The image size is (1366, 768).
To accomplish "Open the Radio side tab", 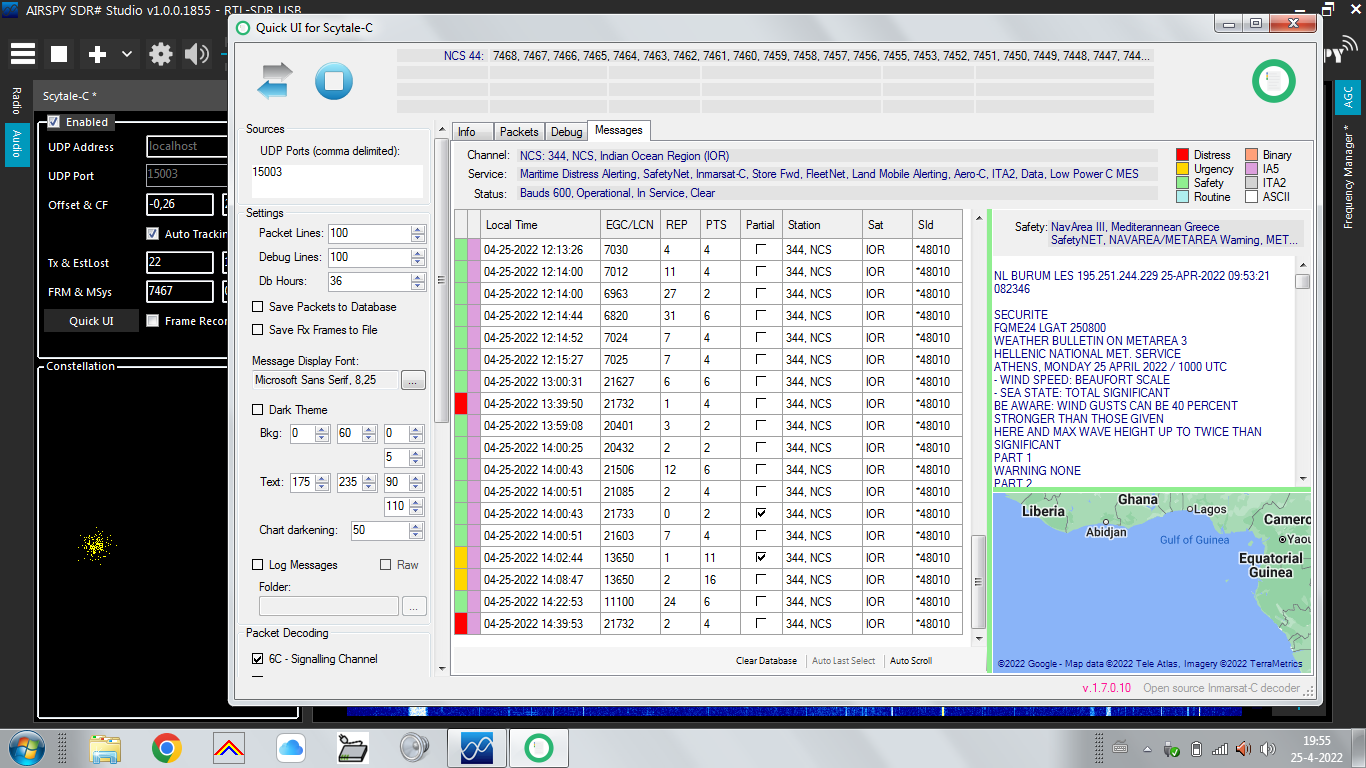I will [x=17, y=100].
